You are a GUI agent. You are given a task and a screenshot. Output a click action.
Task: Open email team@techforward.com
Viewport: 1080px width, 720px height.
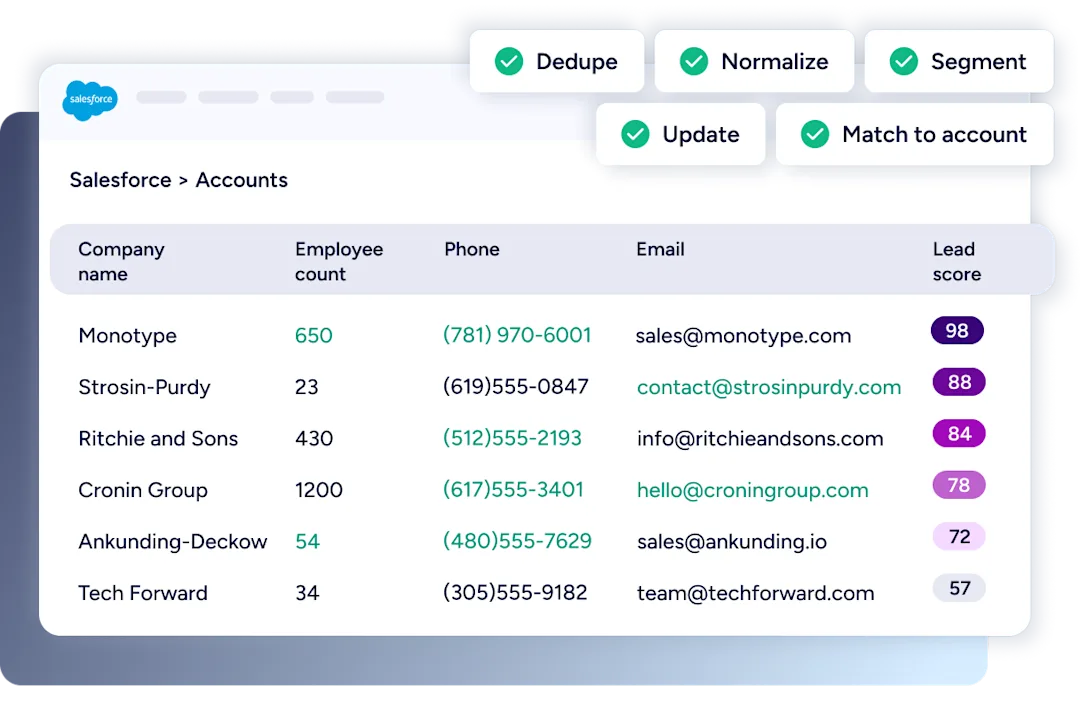point(755,593)
